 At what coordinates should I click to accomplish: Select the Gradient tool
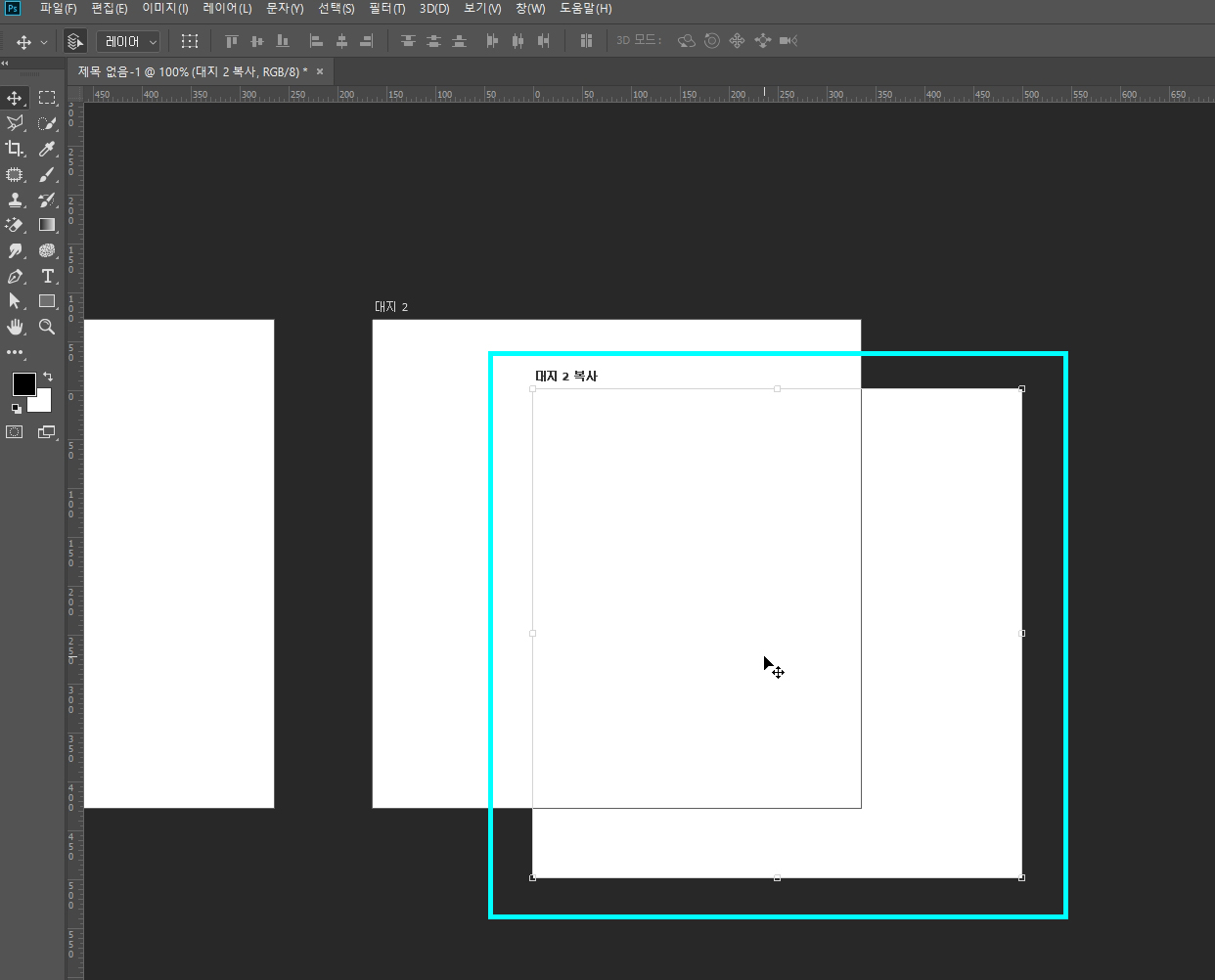pyautogui.click(x=47, y=225)
